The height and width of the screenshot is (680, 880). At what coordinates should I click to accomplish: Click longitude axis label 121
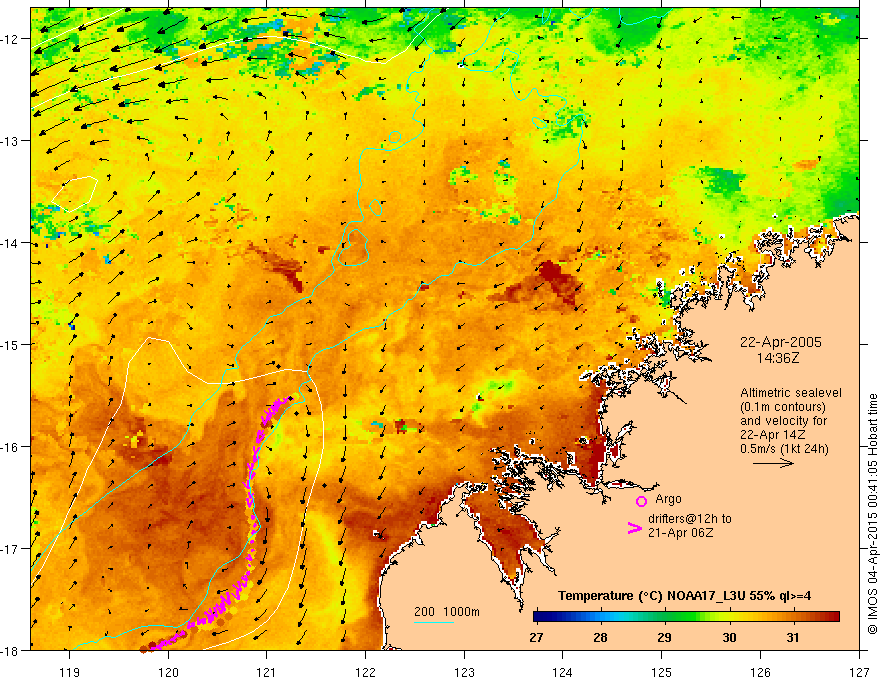pyautogui.click(x=267, y=672)
